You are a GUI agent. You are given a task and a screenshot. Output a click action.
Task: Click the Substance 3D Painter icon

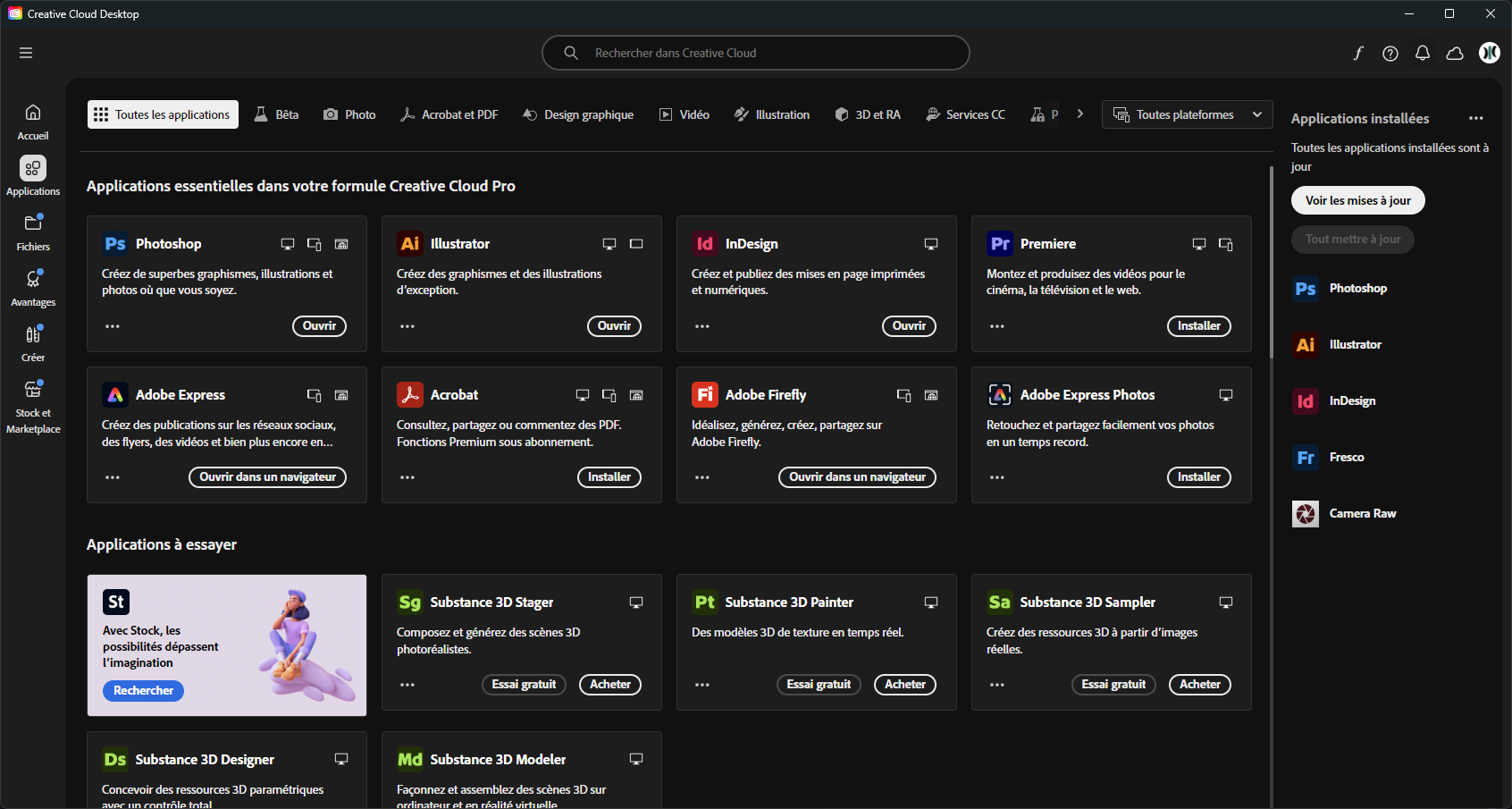[x=705, y=603]
